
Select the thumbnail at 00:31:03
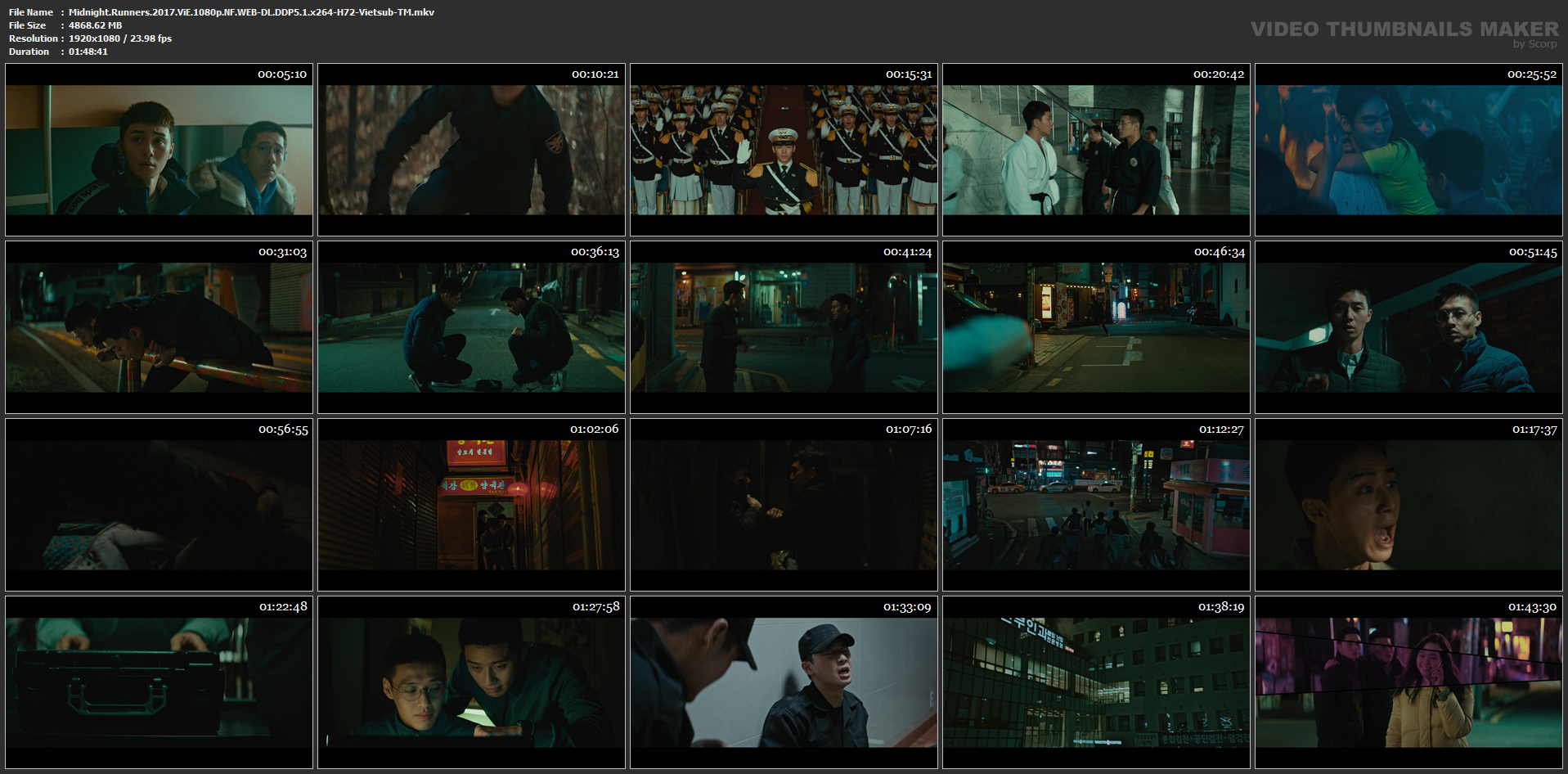159,327
